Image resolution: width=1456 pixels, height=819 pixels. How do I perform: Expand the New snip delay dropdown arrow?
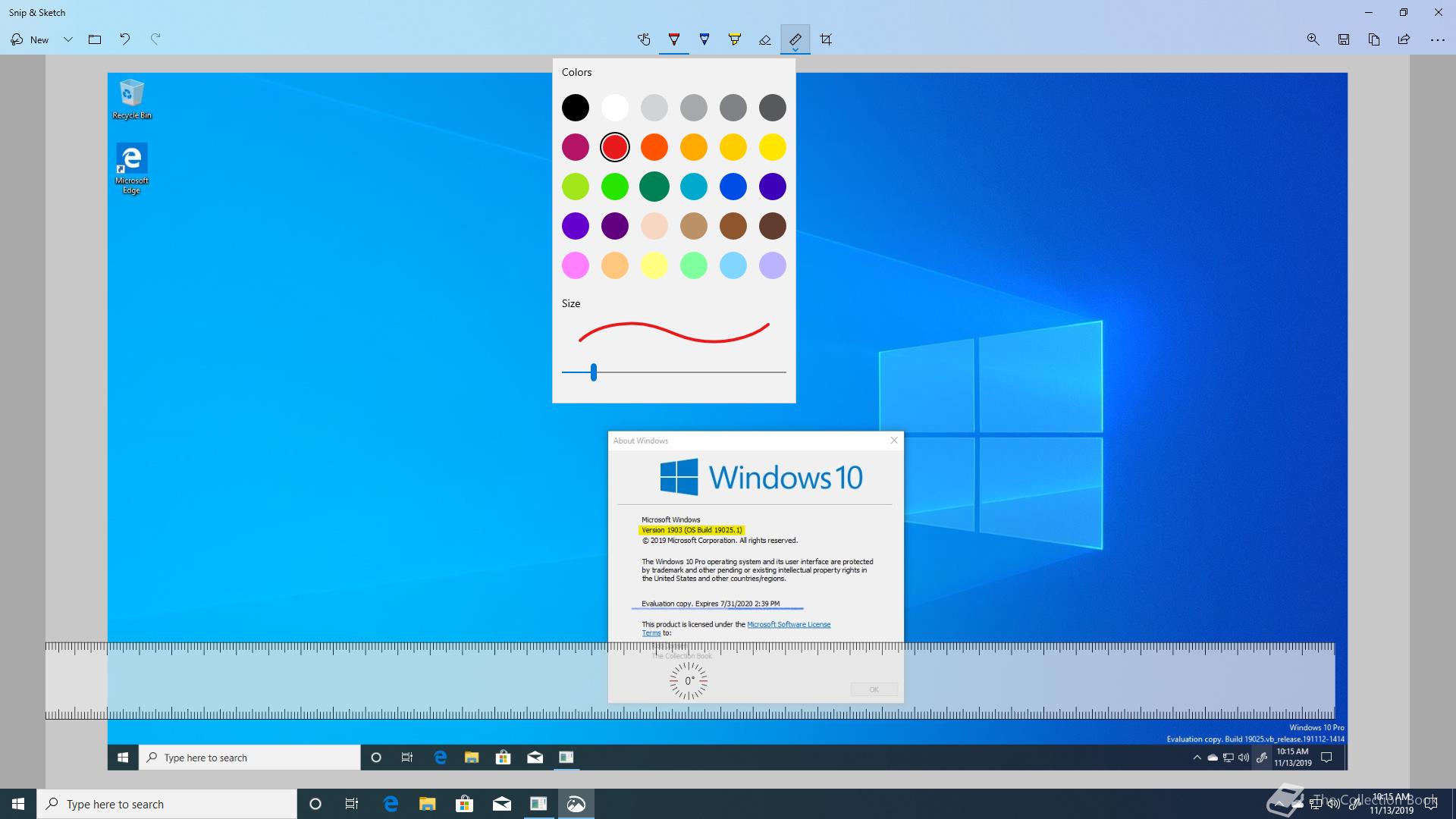(x=68, y=39)
